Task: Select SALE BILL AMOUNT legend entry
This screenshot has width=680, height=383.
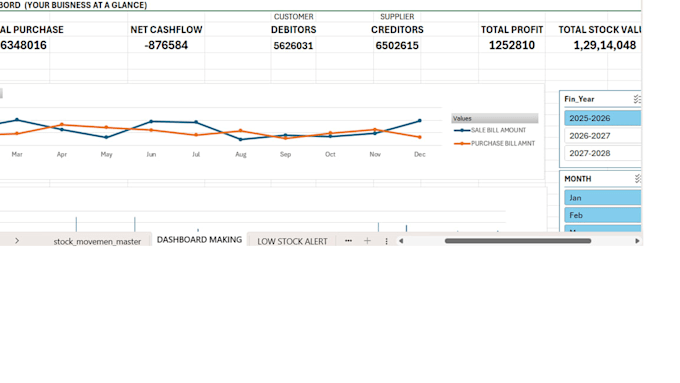Action: pyautogui.click(x=490, y=130)
